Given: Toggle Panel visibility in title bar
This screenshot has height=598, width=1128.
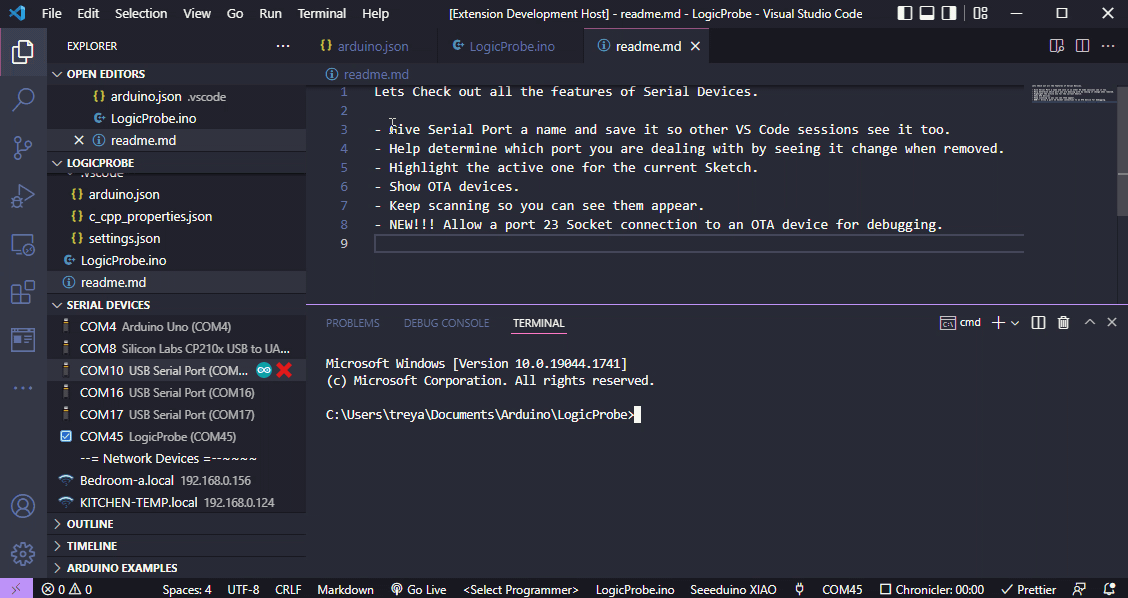Looking at the screenshot, I should (x=927, y=13).
